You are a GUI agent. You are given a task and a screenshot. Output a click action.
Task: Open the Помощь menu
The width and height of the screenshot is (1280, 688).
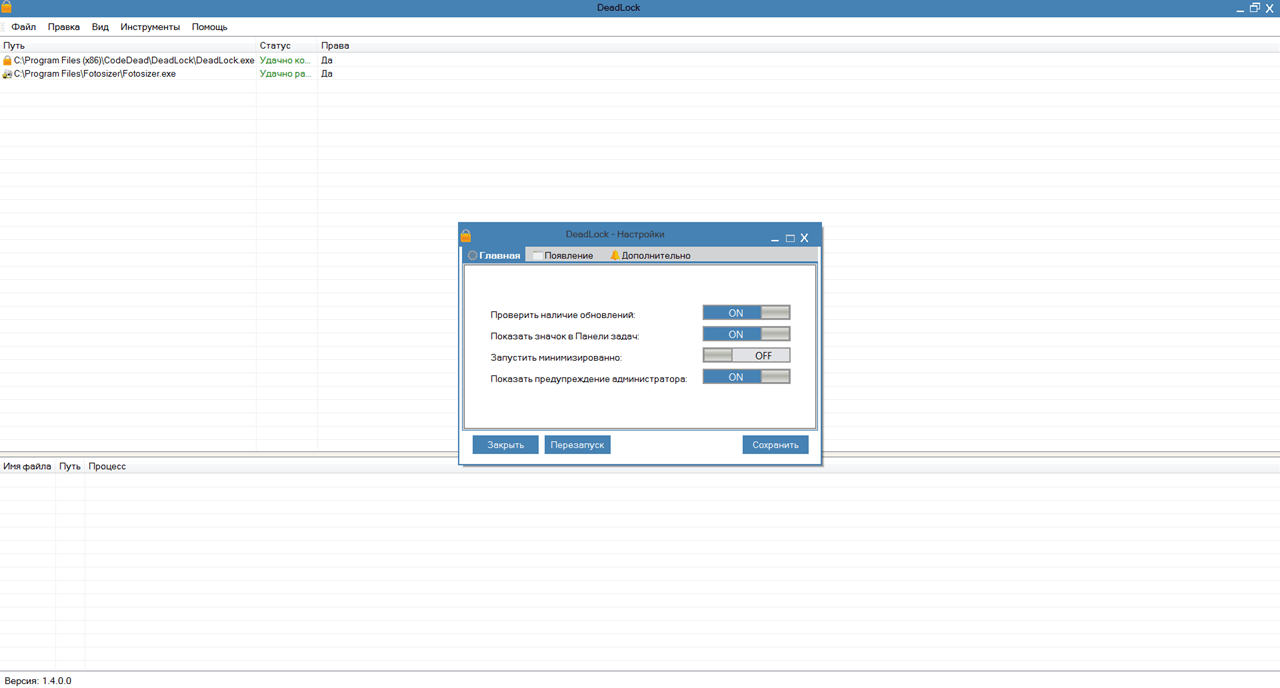tap(209, 27)
